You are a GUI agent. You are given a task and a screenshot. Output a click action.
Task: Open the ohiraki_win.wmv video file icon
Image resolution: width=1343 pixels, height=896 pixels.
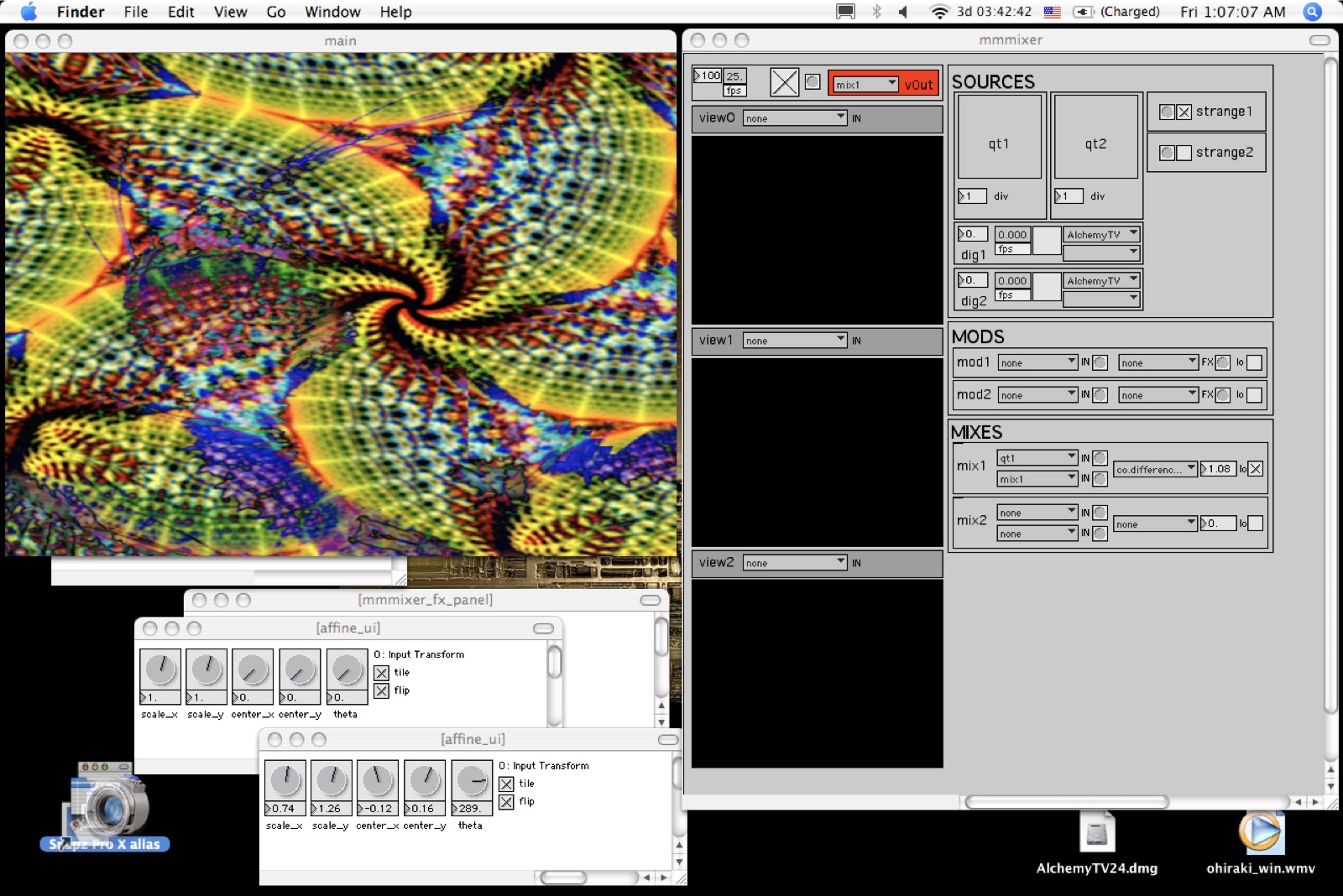point(1260,833)
